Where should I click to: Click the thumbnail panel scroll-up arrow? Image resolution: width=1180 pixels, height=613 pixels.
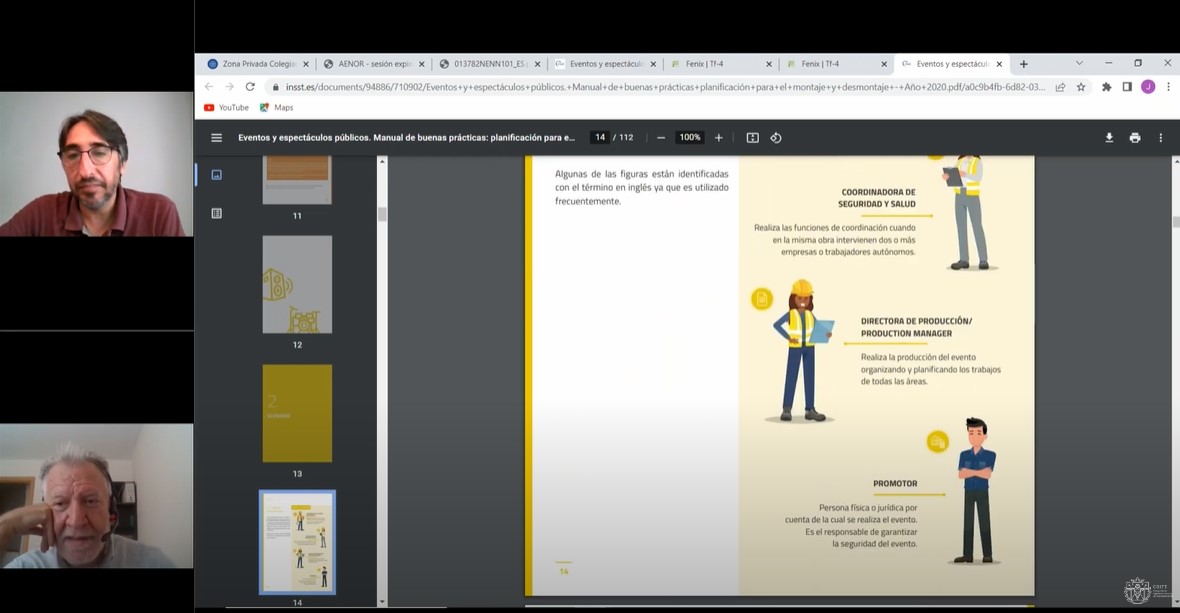[x=382, y=161]
